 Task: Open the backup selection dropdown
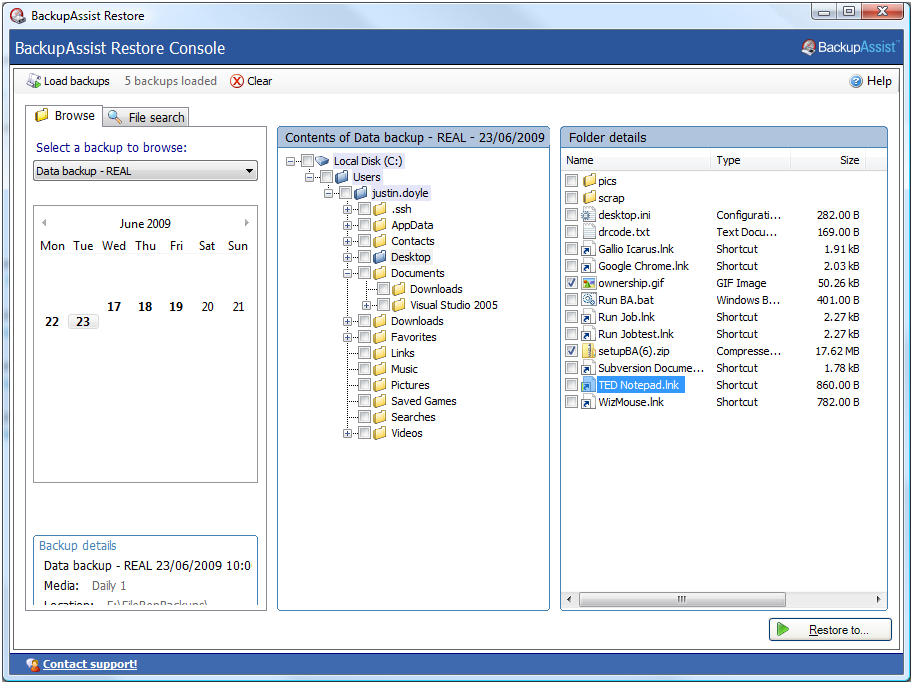[249, 171]
